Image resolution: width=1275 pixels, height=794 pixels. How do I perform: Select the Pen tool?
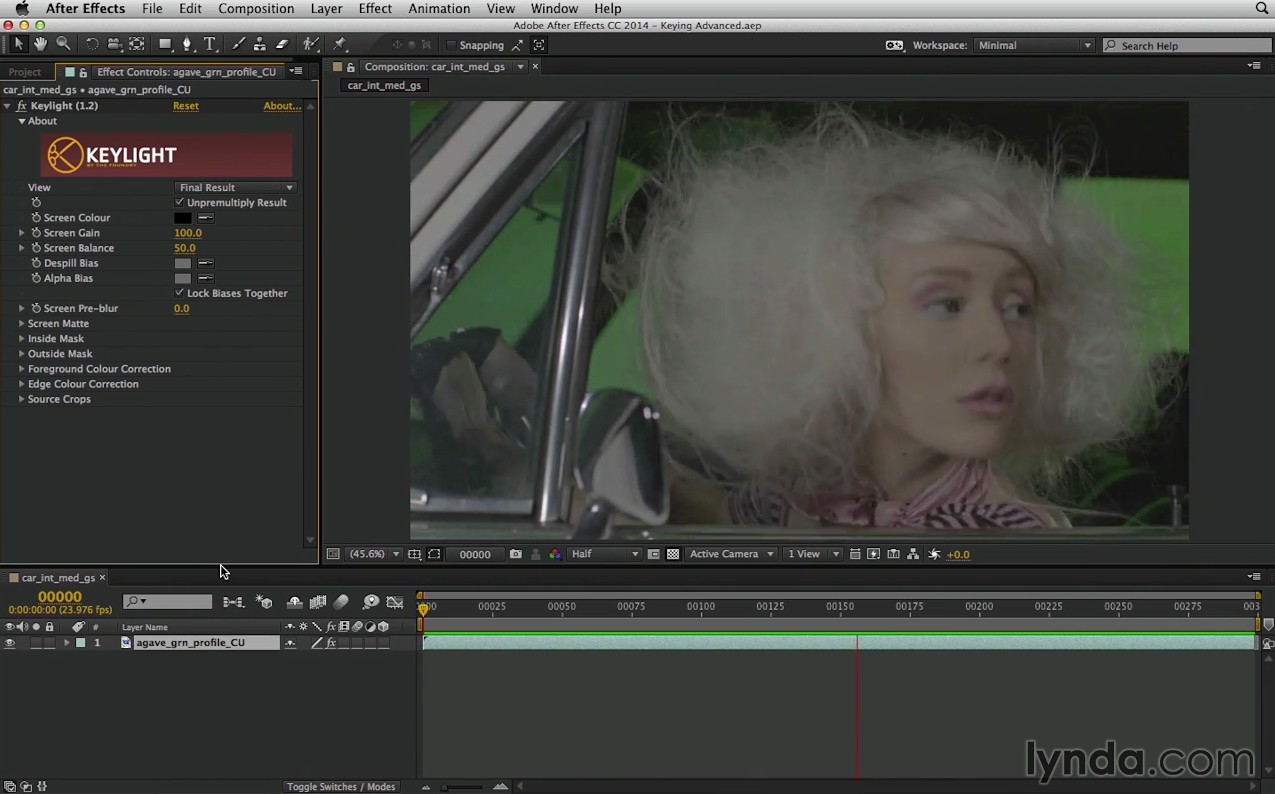[x=187, y=44]
